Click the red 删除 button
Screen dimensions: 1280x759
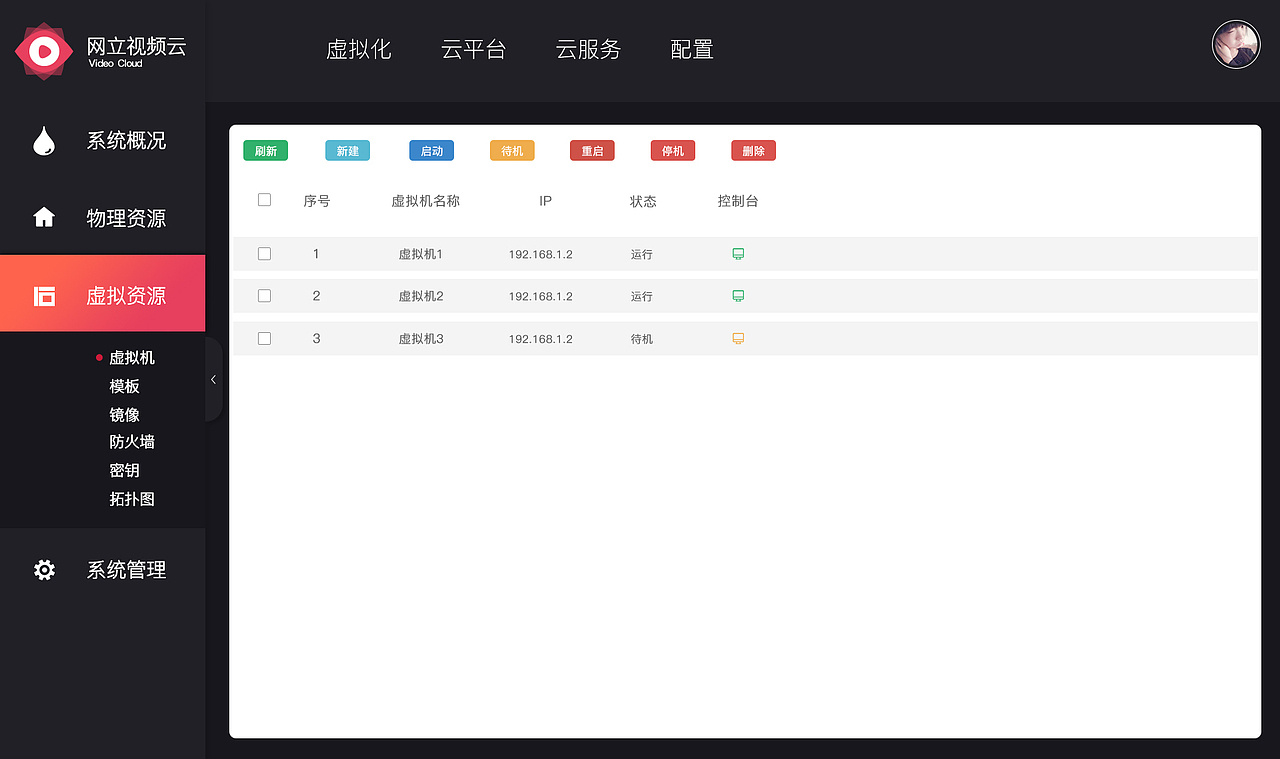click(753, 151)
